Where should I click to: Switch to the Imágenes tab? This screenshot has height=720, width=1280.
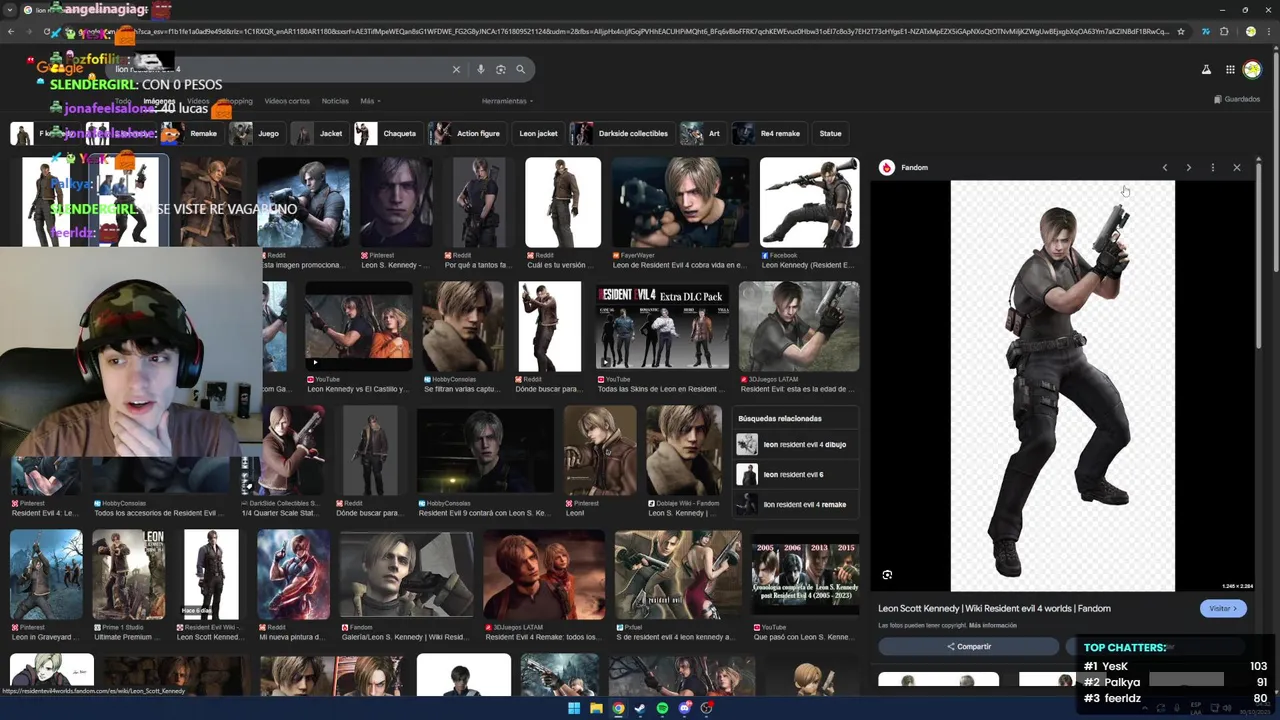pos(159,101)
